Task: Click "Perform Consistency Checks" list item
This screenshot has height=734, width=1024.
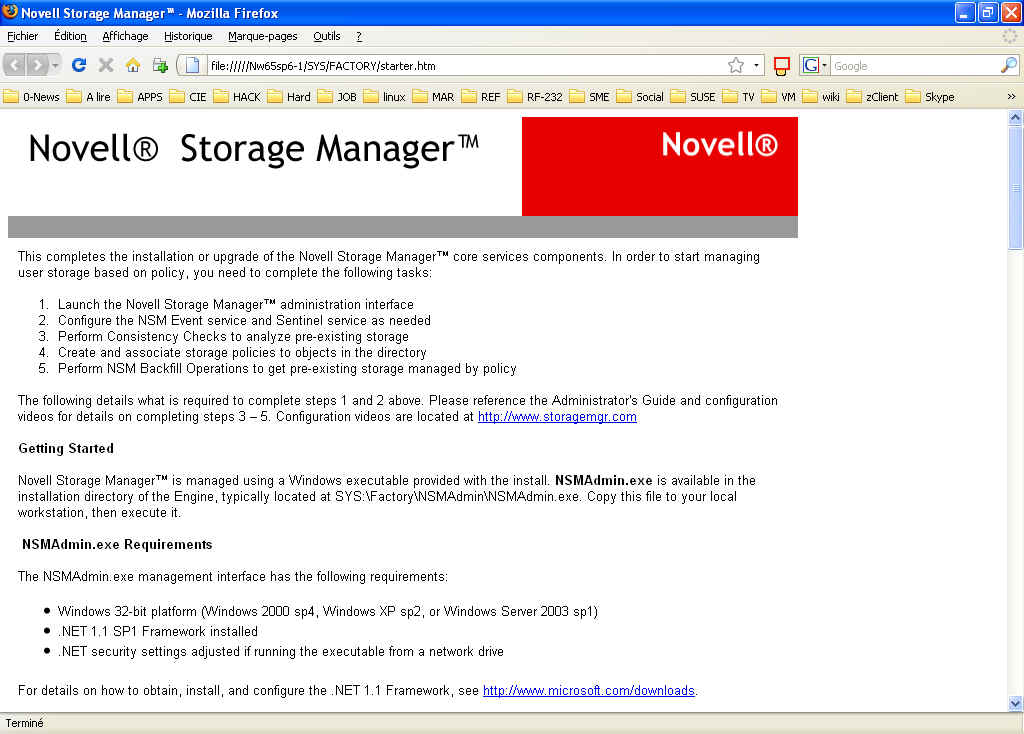Action: [233, 336]
